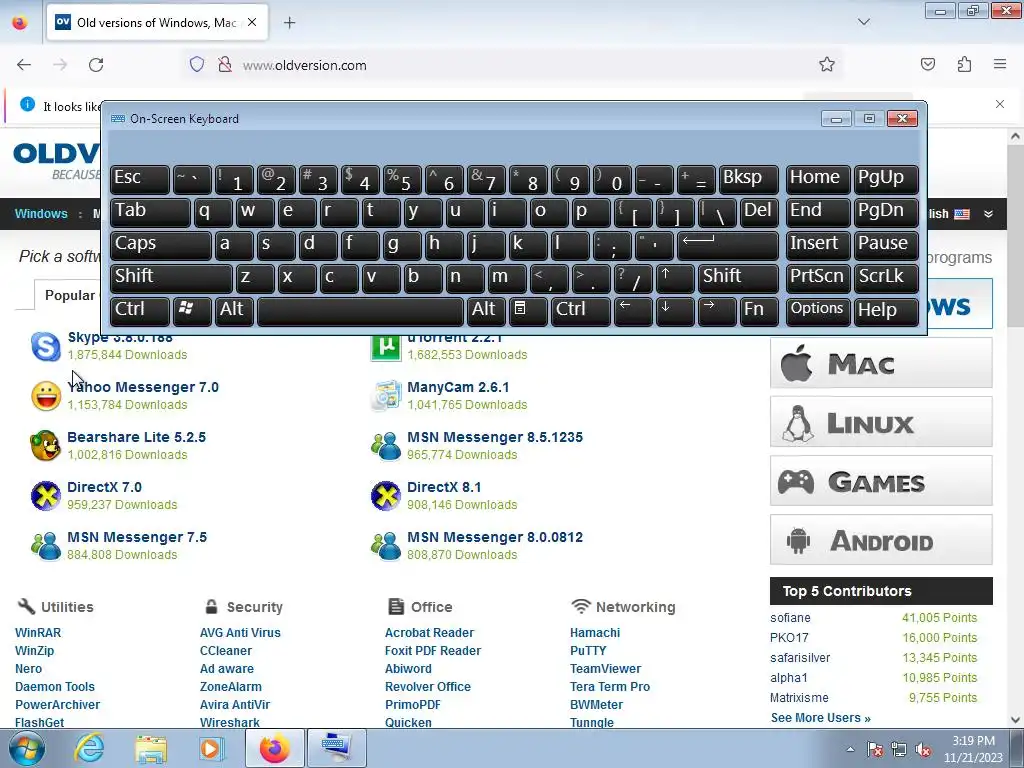The width and height of the screenshot is (1024, 768).
Task: Click the Skype program icon
Action: [x=46, y=346]
